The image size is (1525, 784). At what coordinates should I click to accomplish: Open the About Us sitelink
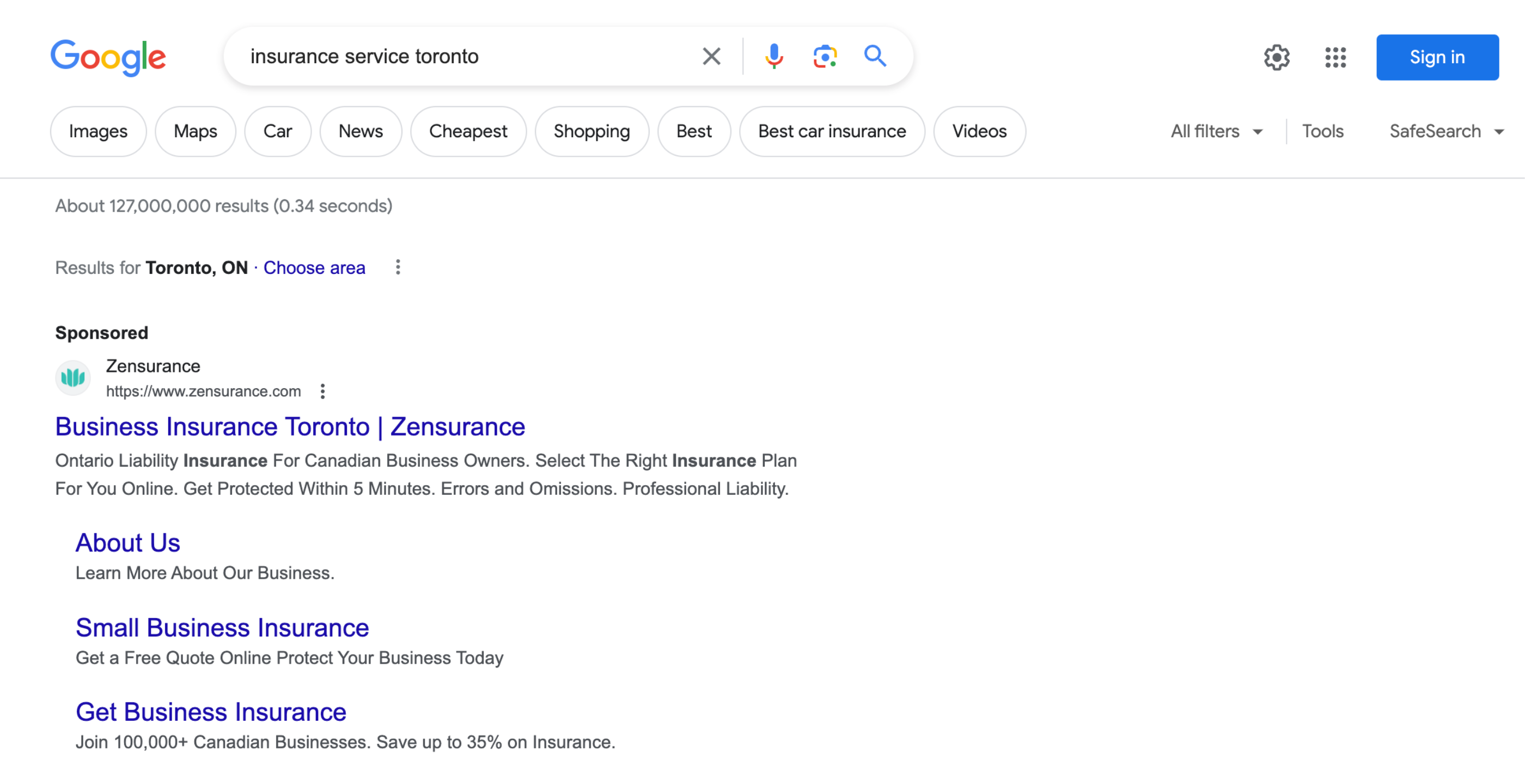[128, 543]
